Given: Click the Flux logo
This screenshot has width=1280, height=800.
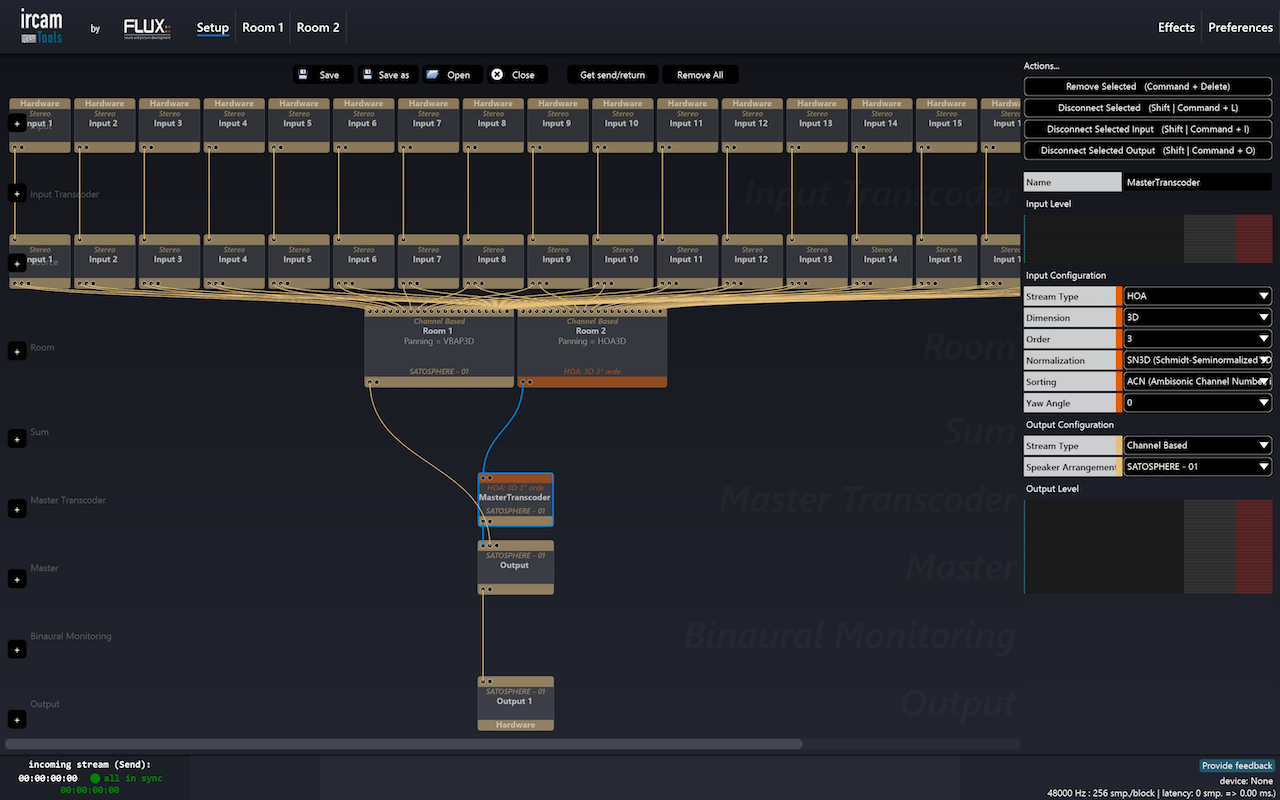Looking at the screenshot, I should tap(147, 28).
